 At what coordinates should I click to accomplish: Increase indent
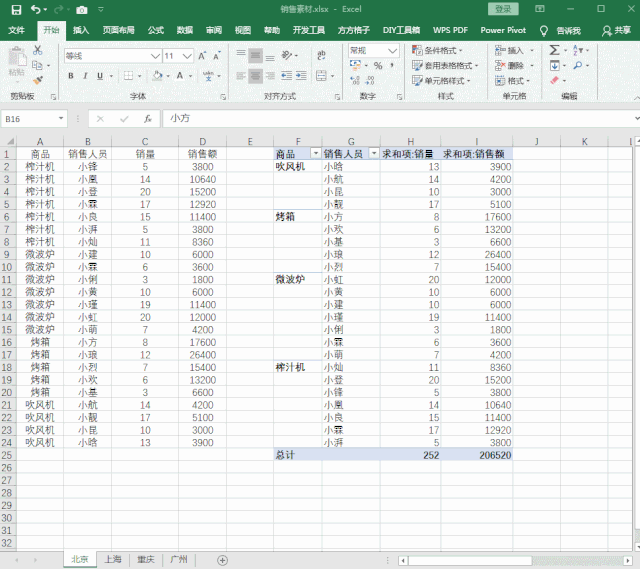(301, 76)
